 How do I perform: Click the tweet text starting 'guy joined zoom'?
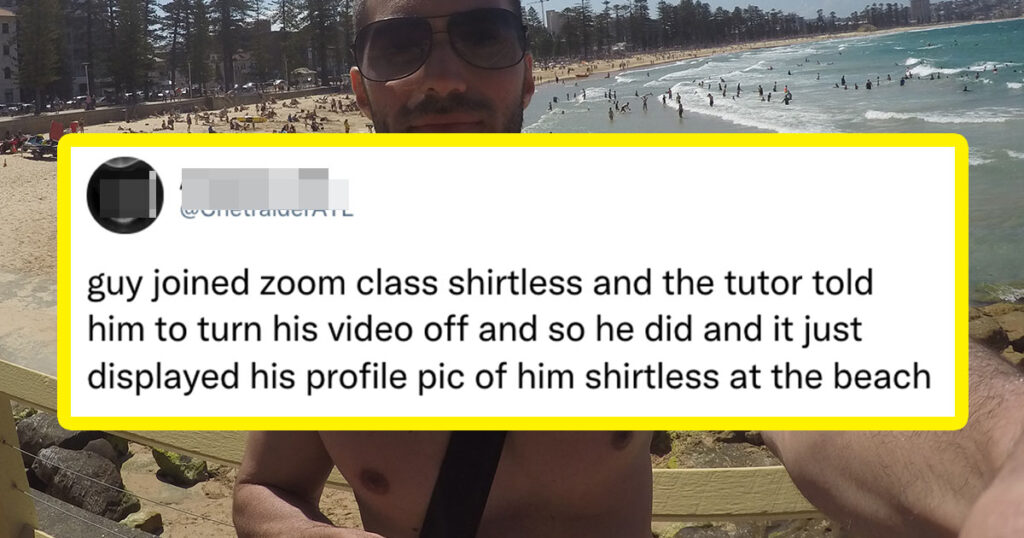click(x=509, y=330)
